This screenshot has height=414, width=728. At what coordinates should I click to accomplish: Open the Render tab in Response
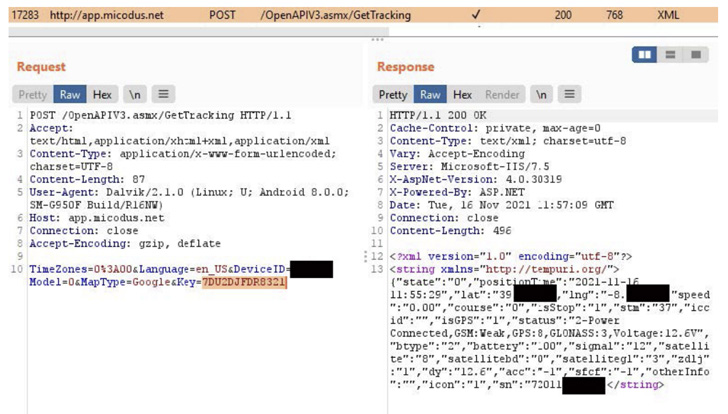pyautogui.click(x=502, y=95)
